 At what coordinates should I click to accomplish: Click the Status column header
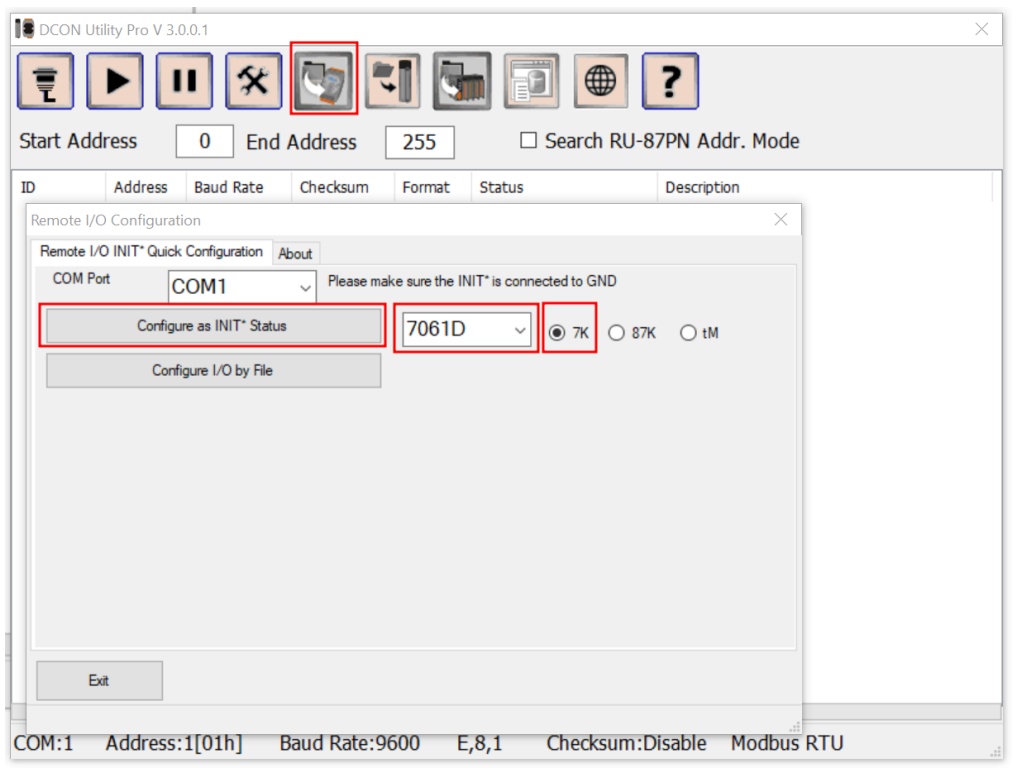pos(564,187)
